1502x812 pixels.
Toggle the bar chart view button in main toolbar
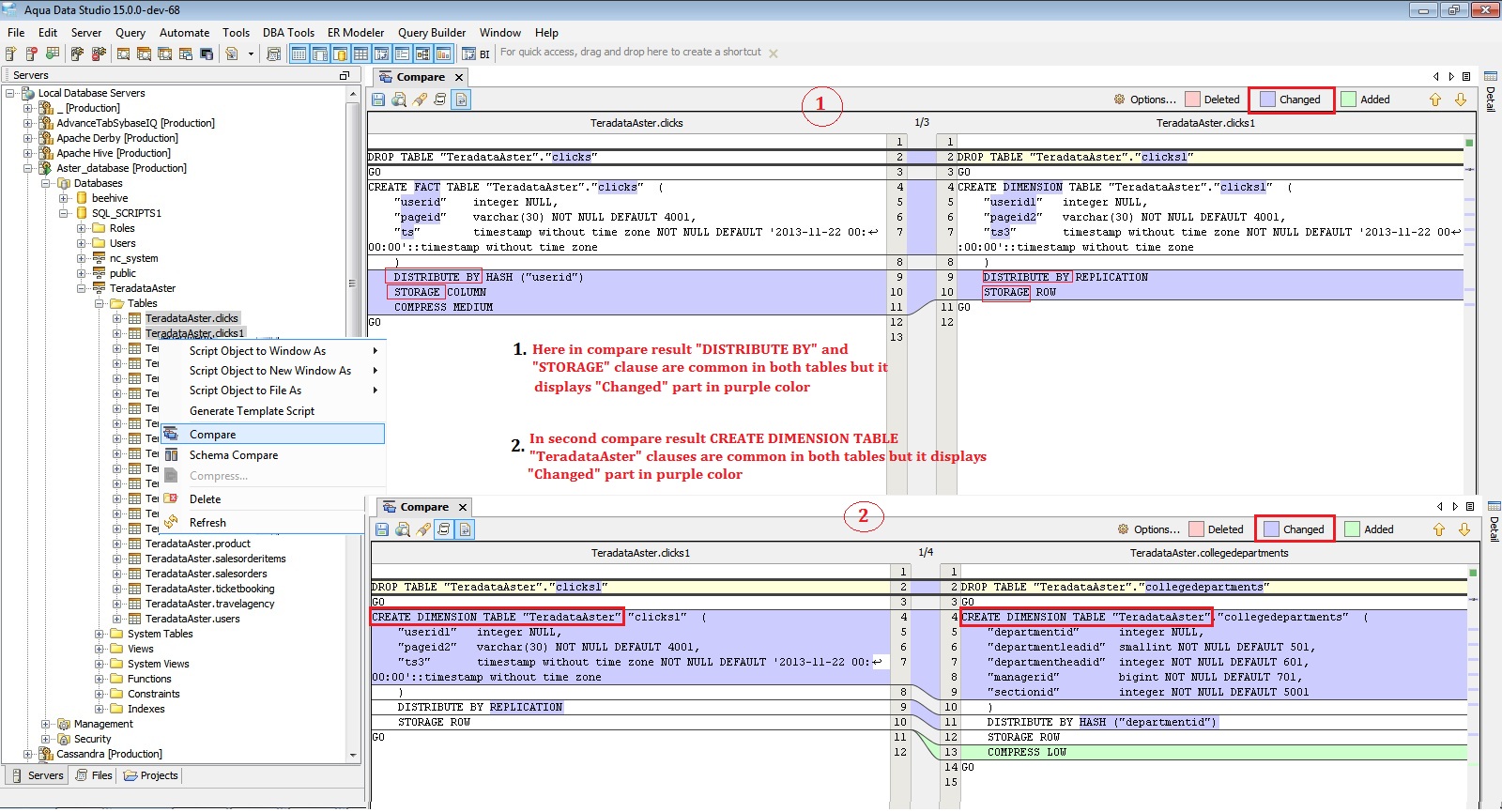click(443, 54)
